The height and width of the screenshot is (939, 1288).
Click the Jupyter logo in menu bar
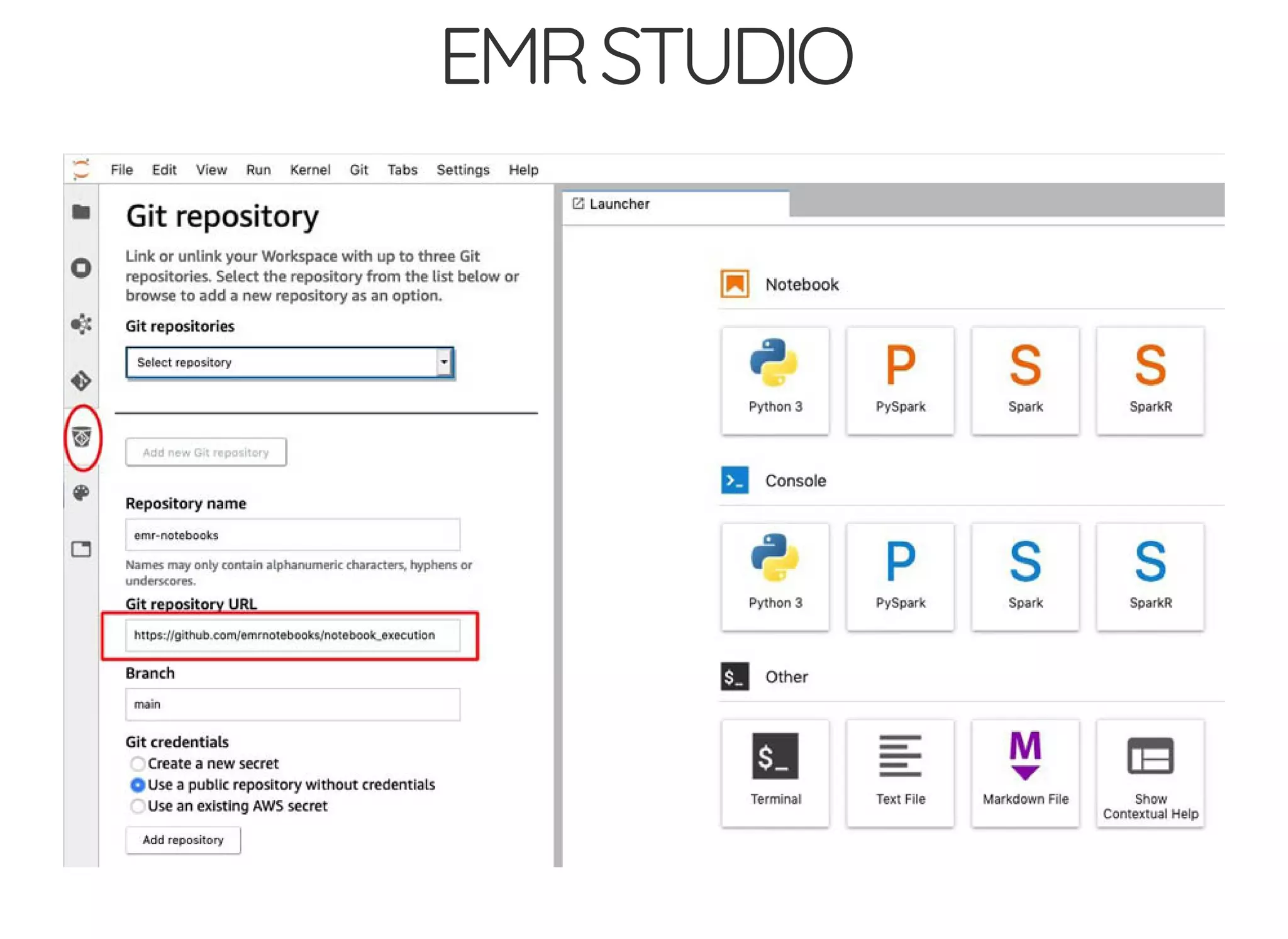[x=81, y=169]
